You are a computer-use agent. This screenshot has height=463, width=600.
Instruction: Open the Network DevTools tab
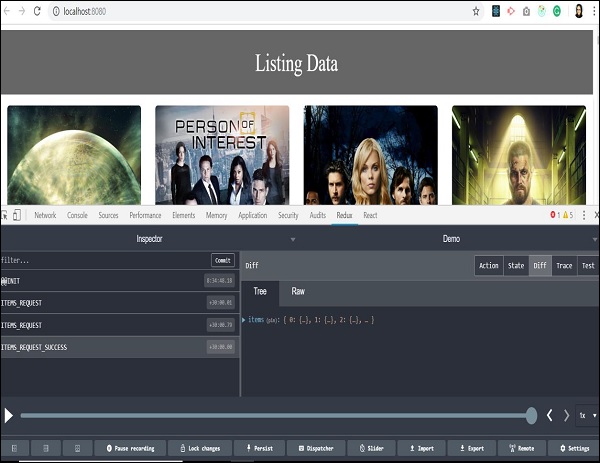(x=45, y=215)
